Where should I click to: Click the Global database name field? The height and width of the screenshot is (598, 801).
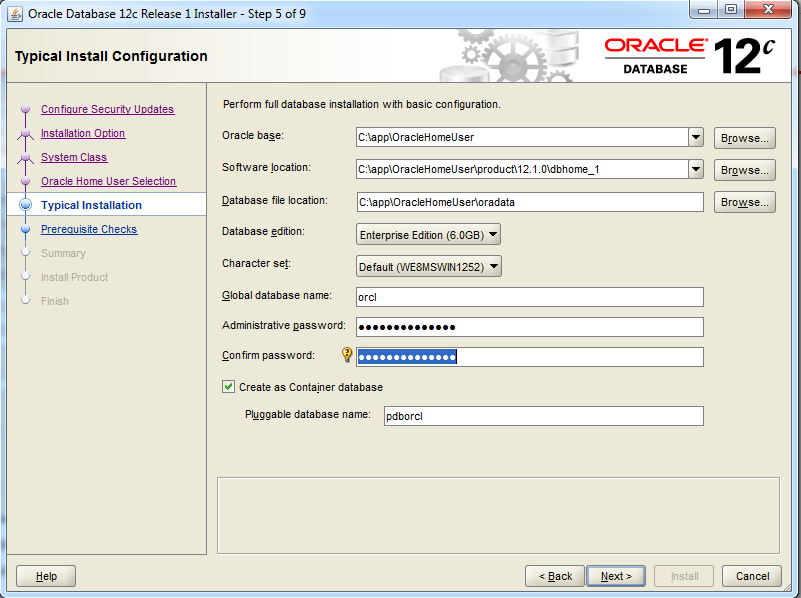click(x=530, y=297)
